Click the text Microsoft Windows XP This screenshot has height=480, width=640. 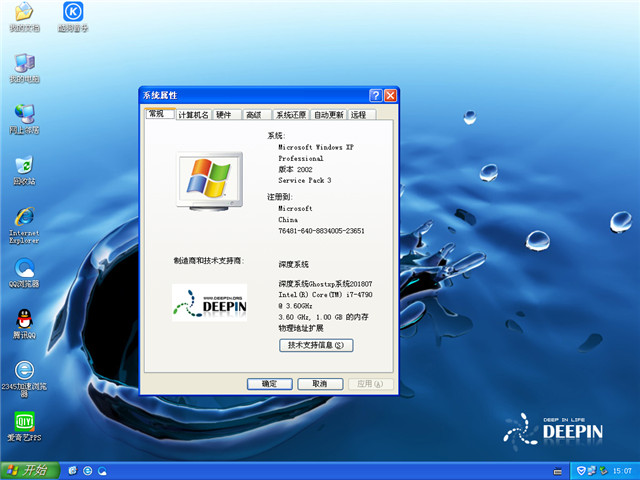coord(316,147)
